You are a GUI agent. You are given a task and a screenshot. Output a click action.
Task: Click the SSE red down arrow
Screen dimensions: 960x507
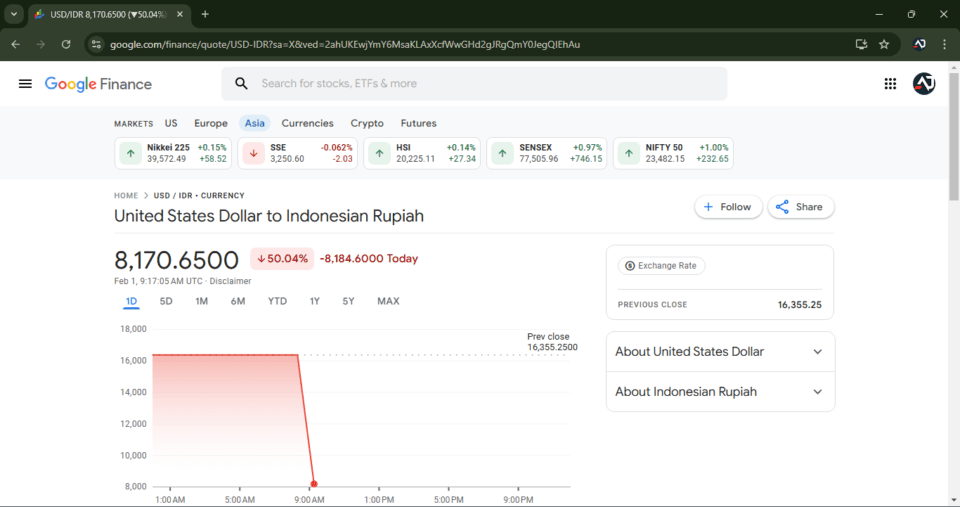click(x=253, y=153)
